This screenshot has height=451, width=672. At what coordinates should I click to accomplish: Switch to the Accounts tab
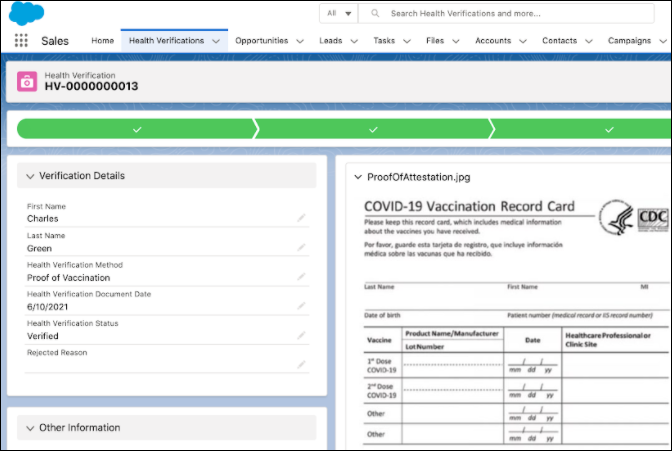click(x=493, y=41)
